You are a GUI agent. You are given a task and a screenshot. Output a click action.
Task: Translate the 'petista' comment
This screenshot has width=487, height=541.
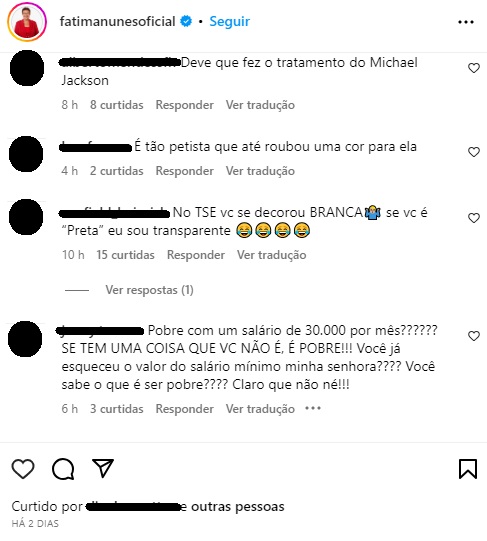(260, 171)
